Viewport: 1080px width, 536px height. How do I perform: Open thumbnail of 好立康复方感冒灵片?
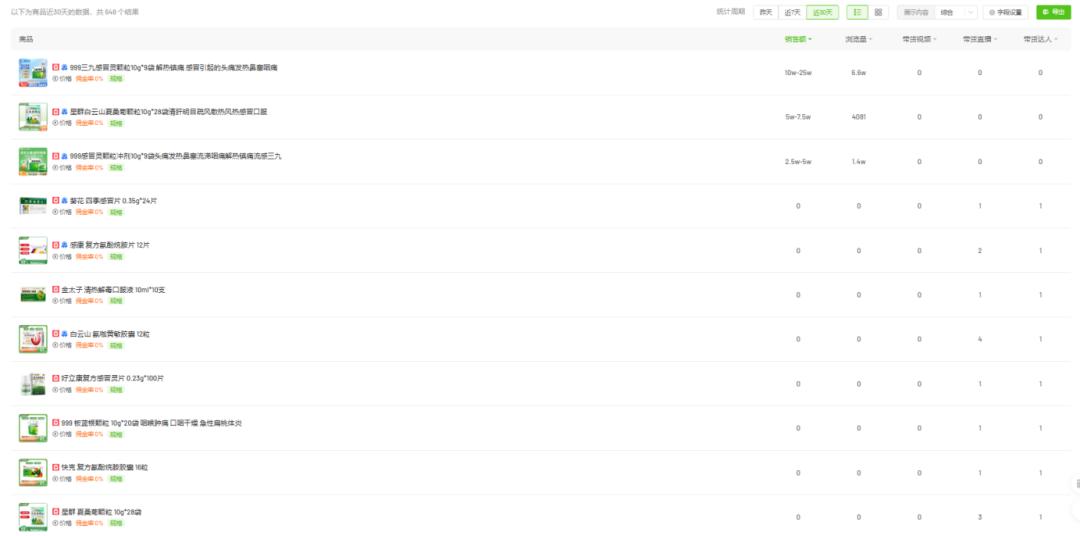pyautogui.click(x=33, y=384)
